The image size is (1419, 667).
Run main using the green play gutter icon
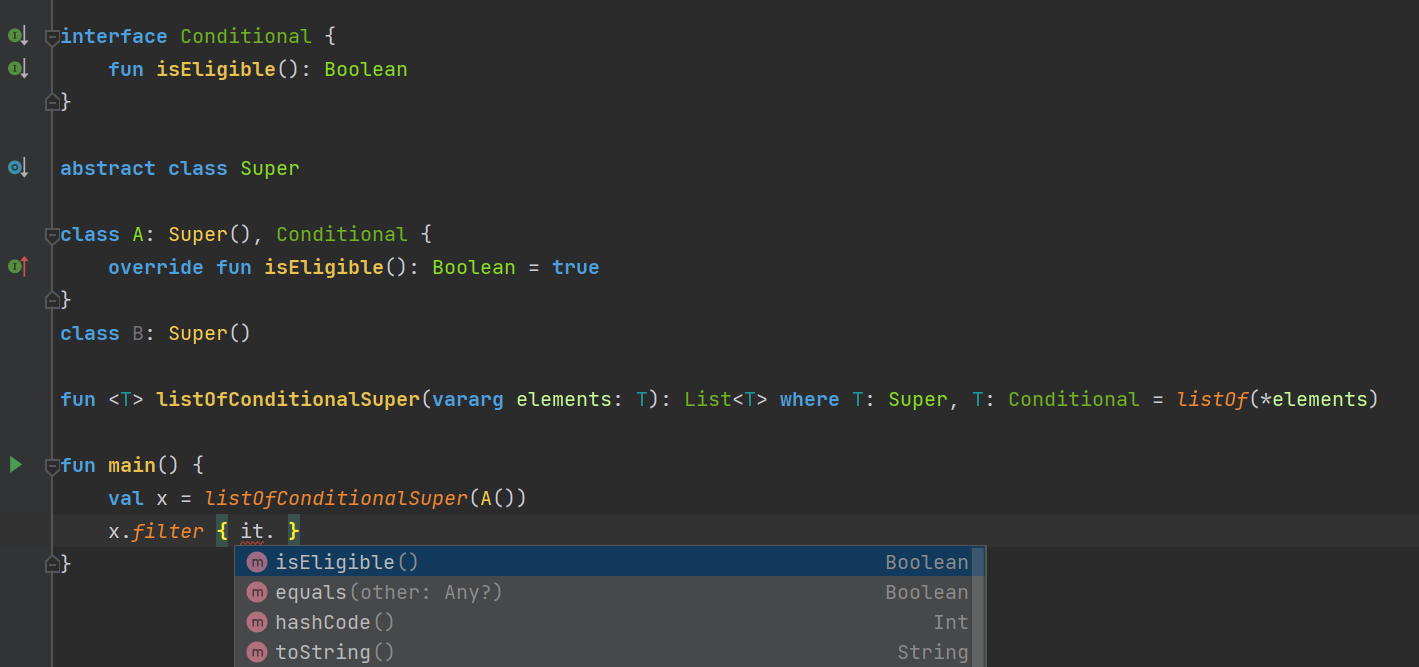tap(15, 464)
